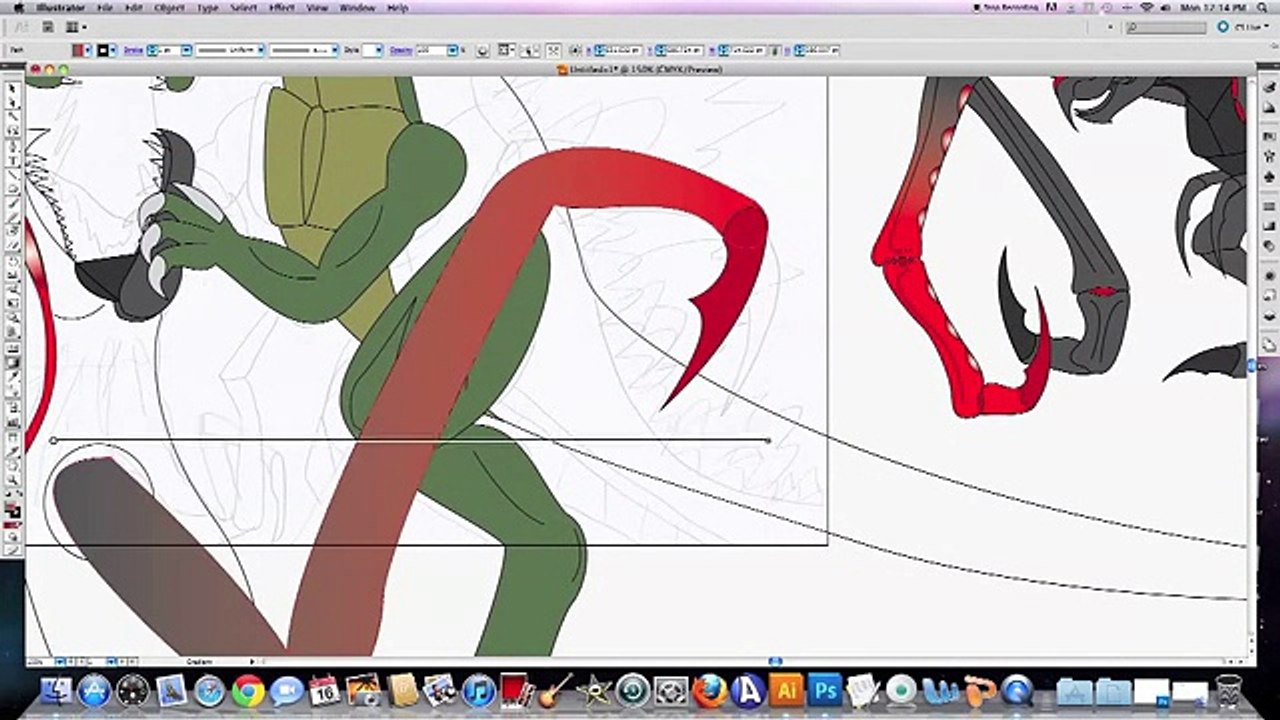Screen dimensions: 1280x720
Task: Open iTunes from the Dock
Action: click(x=478, y=690)
